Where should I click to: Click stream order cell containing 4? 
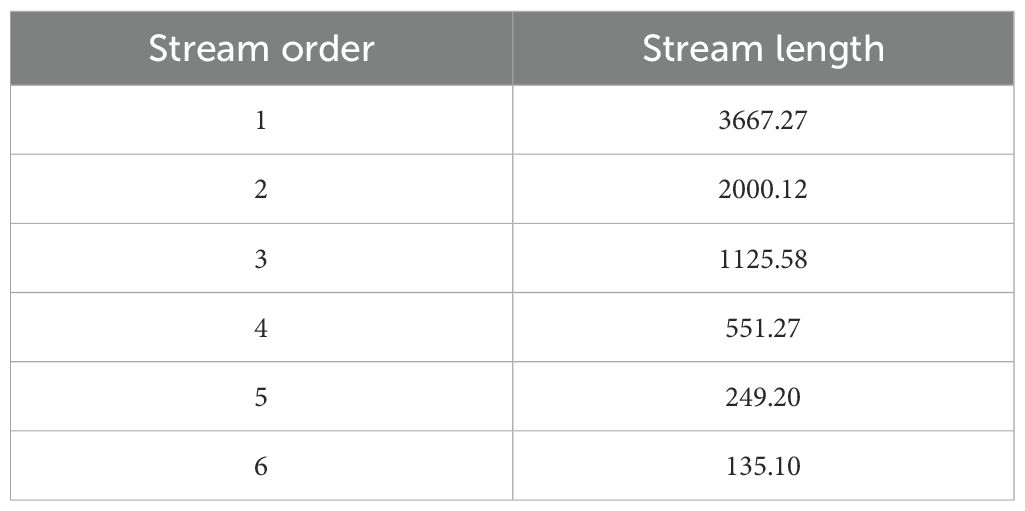[x=261, y=328]
